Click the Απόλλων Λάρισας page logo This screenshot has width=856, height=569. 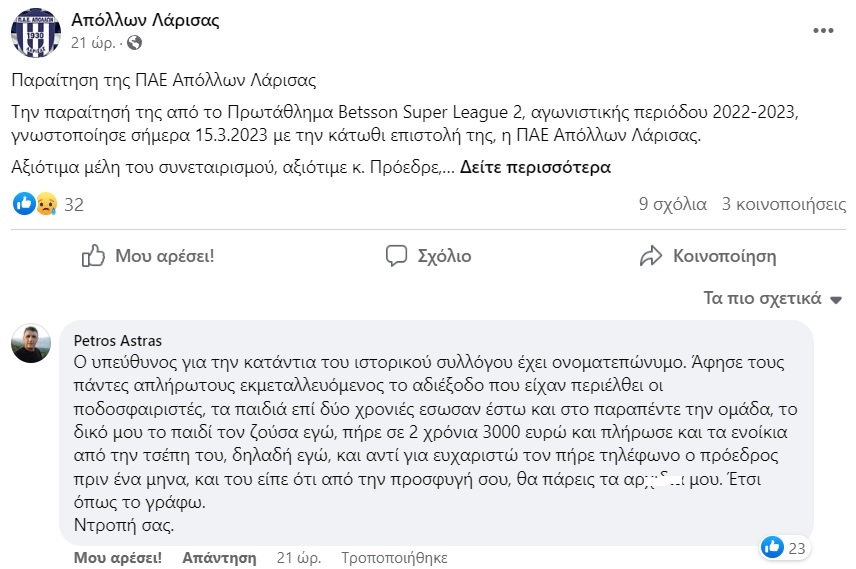click(36, 33)
